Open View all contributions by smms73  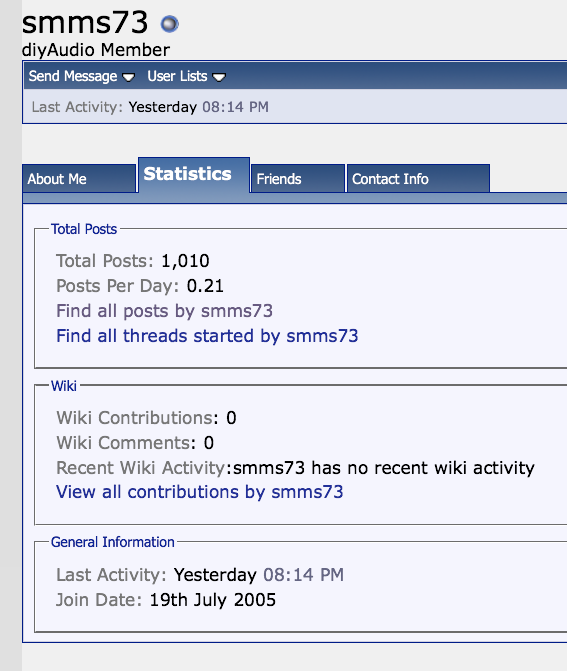(x=199, y=492)
